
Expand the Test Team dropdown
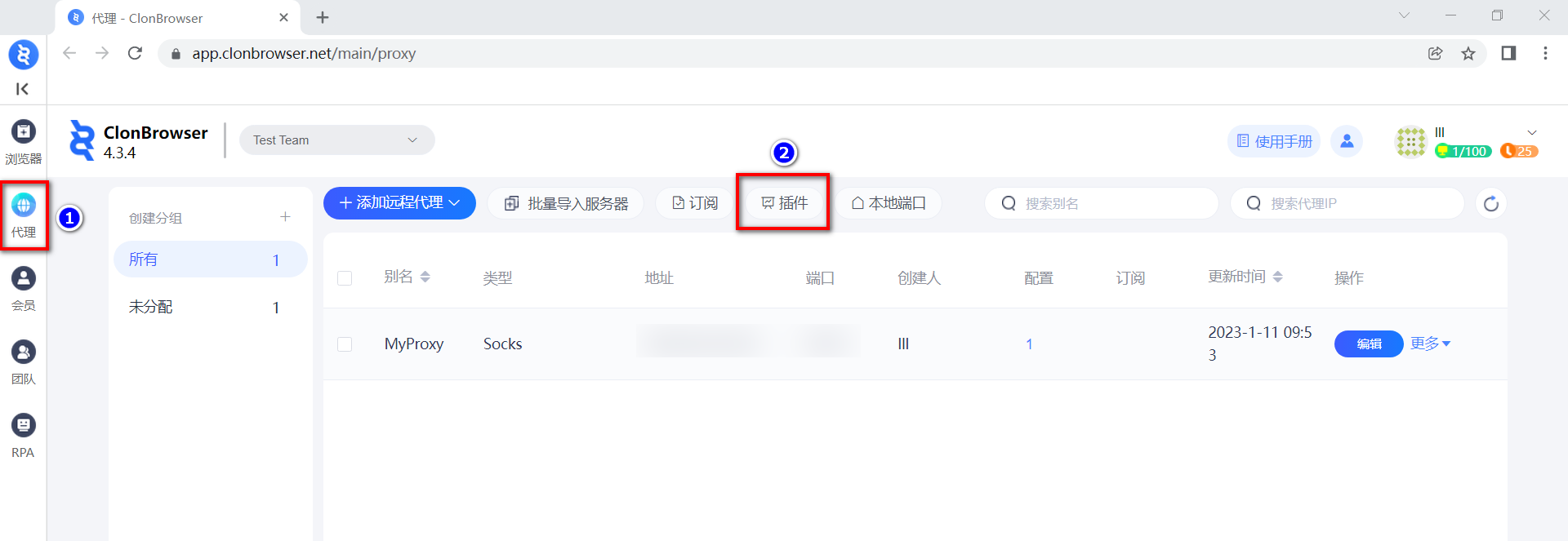(336, 140)
